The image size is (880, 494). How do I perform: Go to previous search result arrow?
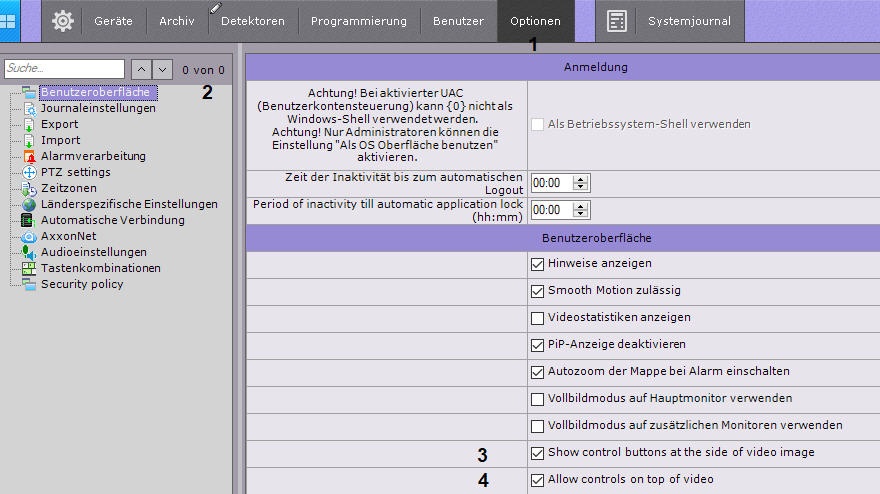(x=141, y=69)
